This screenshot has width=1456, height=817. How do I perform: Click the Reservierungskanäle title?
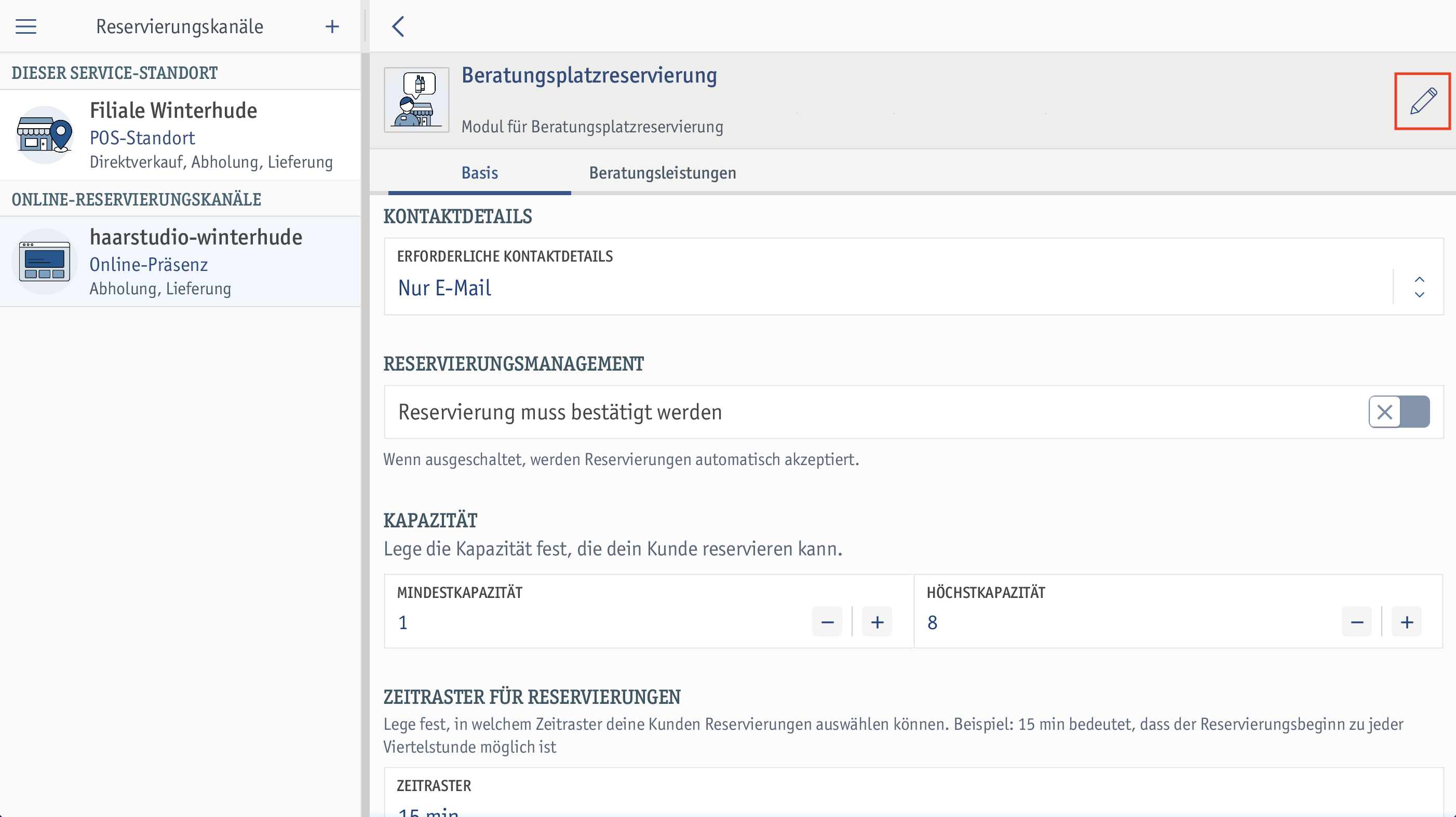180,26
